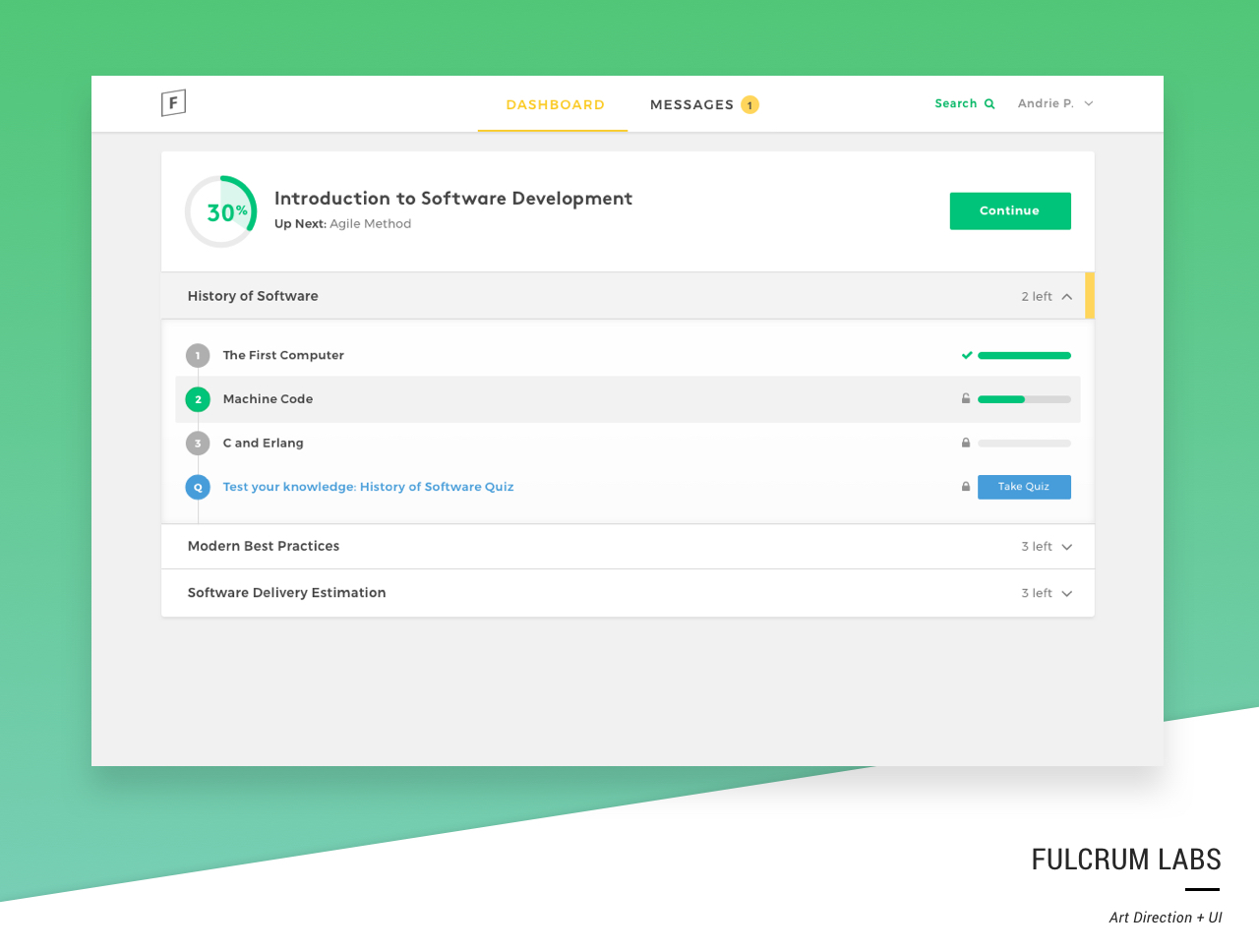Click the lock icon for C and Erlang

pyautogui.click(x=966, y=443)
